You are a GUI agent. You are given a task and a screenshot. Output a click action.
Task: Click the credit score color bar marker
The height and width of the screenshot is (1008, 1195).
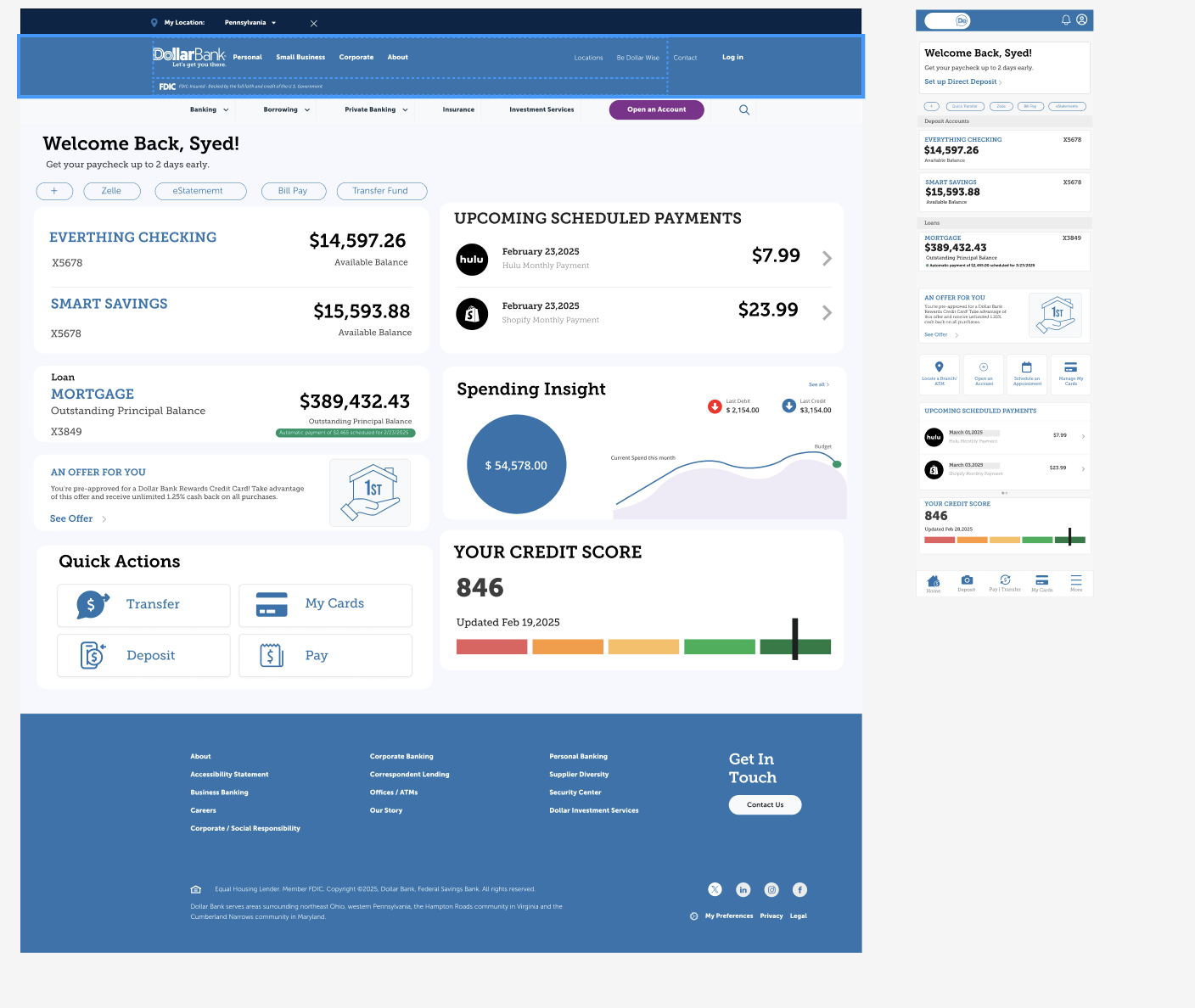795,639
